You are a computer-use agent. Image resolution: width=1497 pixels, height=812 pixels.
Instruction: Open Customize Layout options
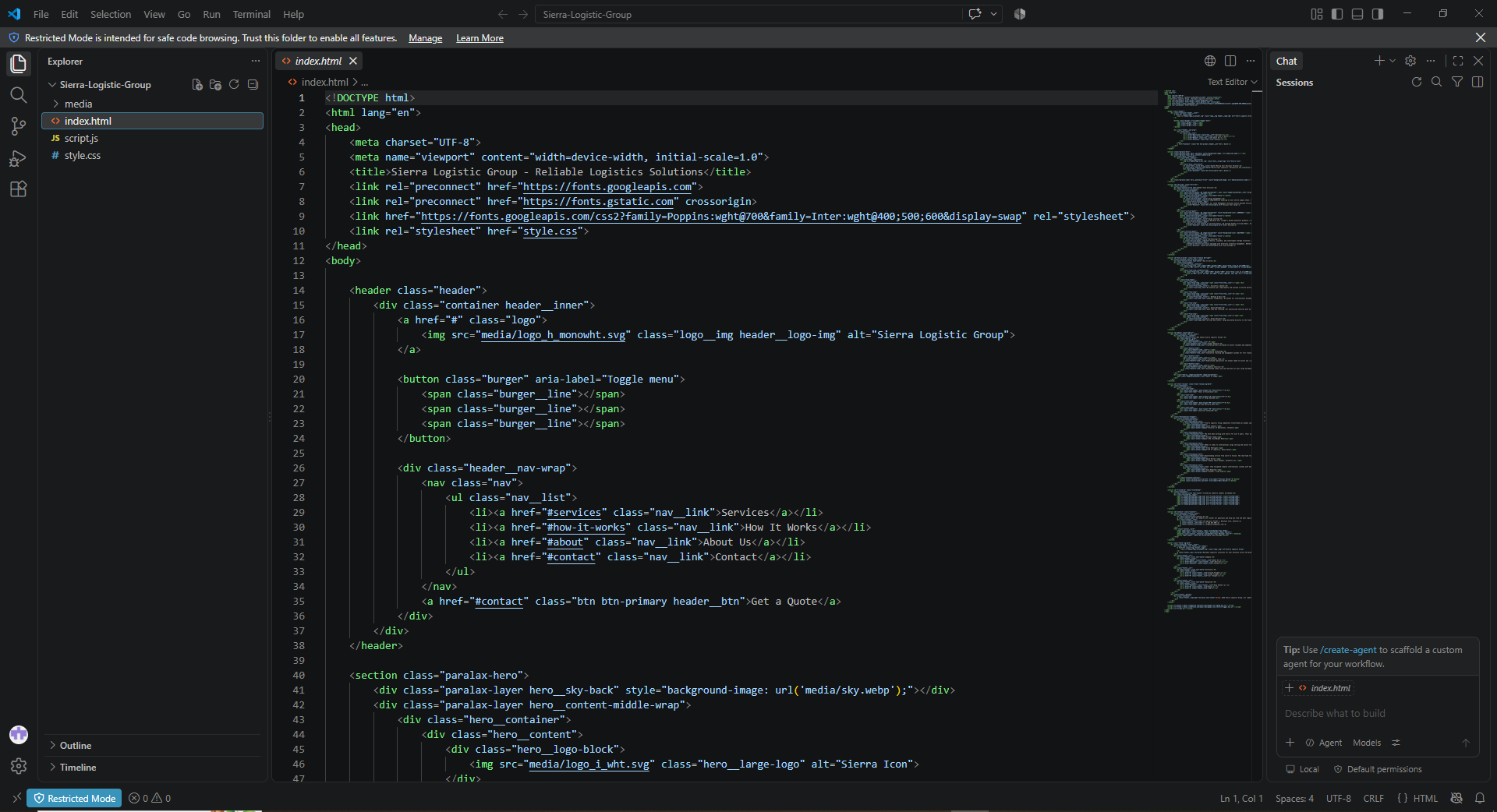tap(1317, 14)
